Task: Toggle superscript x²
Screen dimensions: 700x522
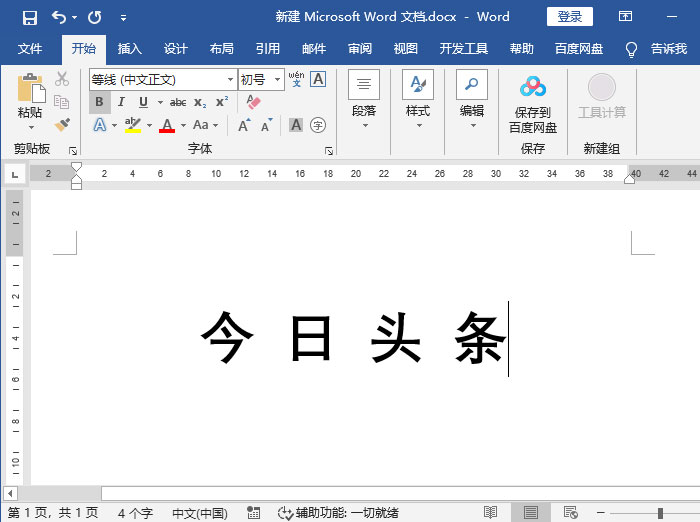Action: point(222,102)
